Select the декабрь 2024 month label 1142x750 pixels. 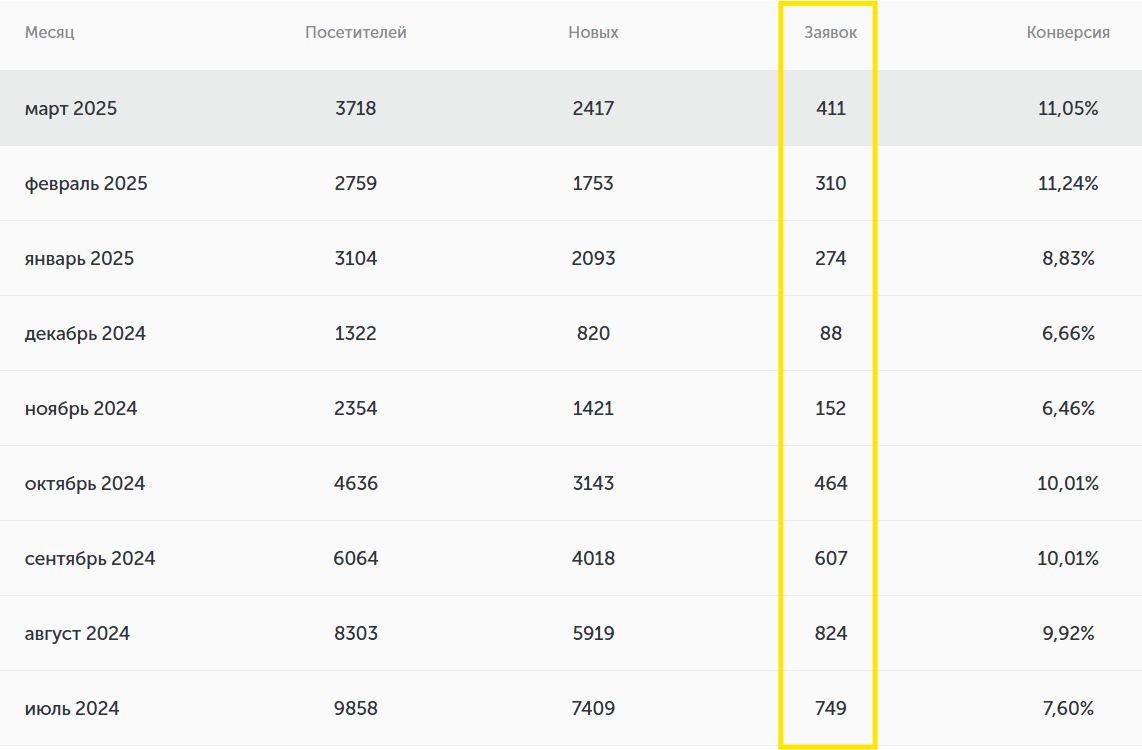[x=85, y=333]
